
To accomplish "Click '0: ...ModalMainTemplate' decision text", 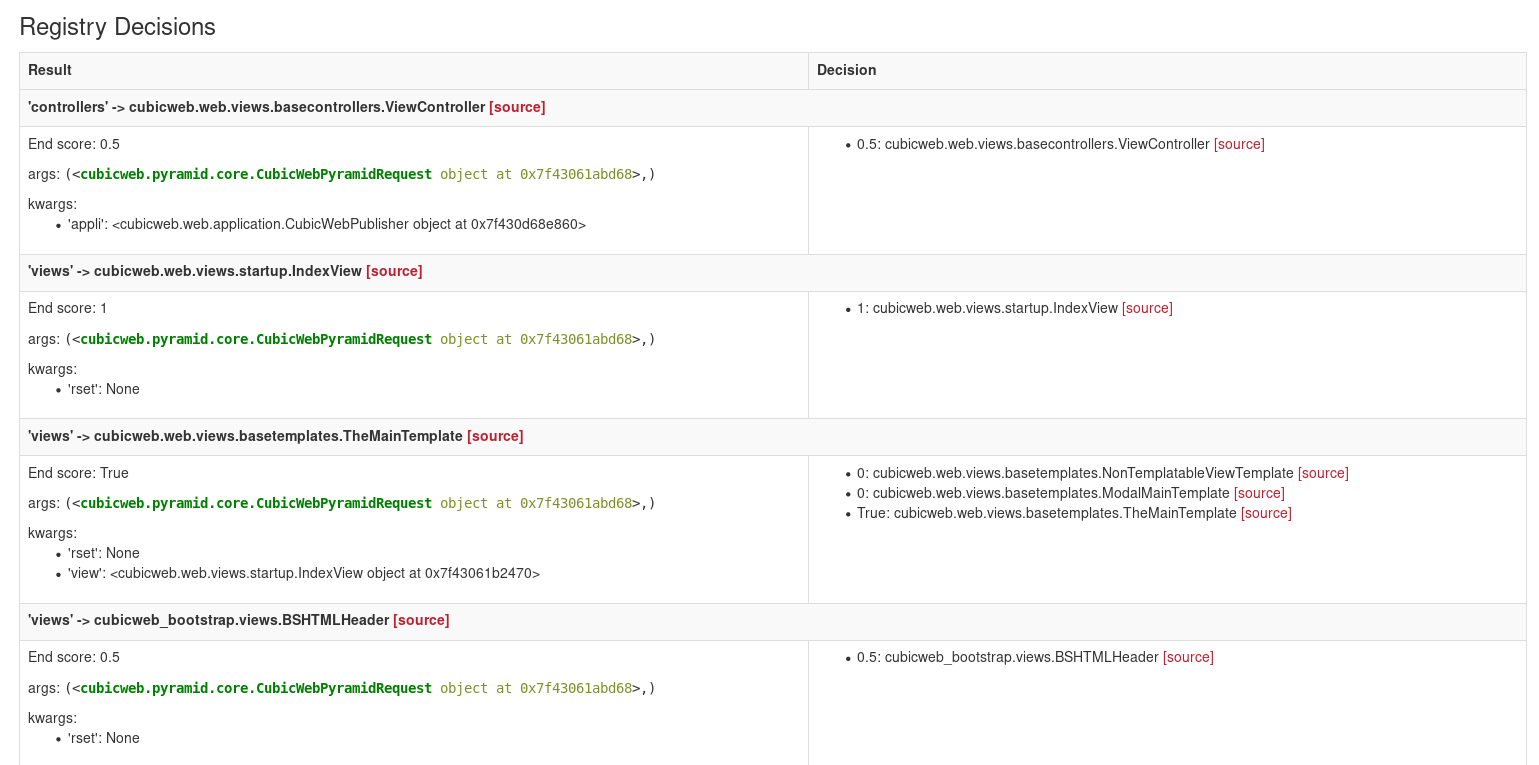I will [1043, 493].
